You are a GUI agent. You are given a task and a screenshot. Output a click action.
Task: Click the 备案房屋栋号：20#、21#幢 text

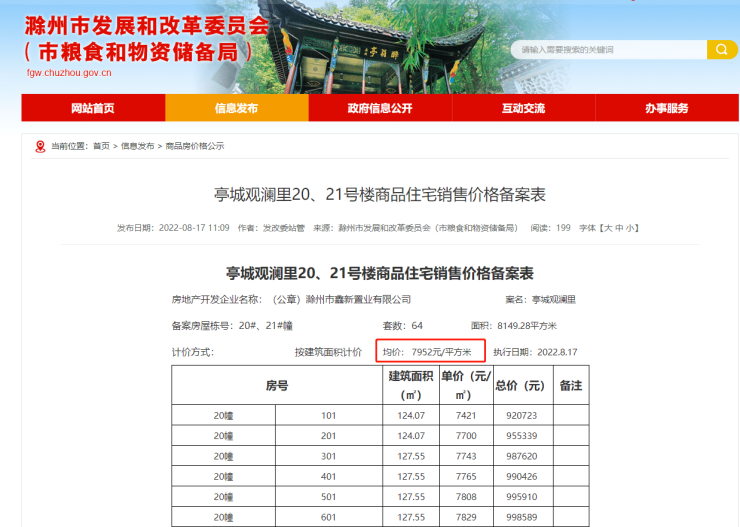pyautogui.click(x=232, y=326)
